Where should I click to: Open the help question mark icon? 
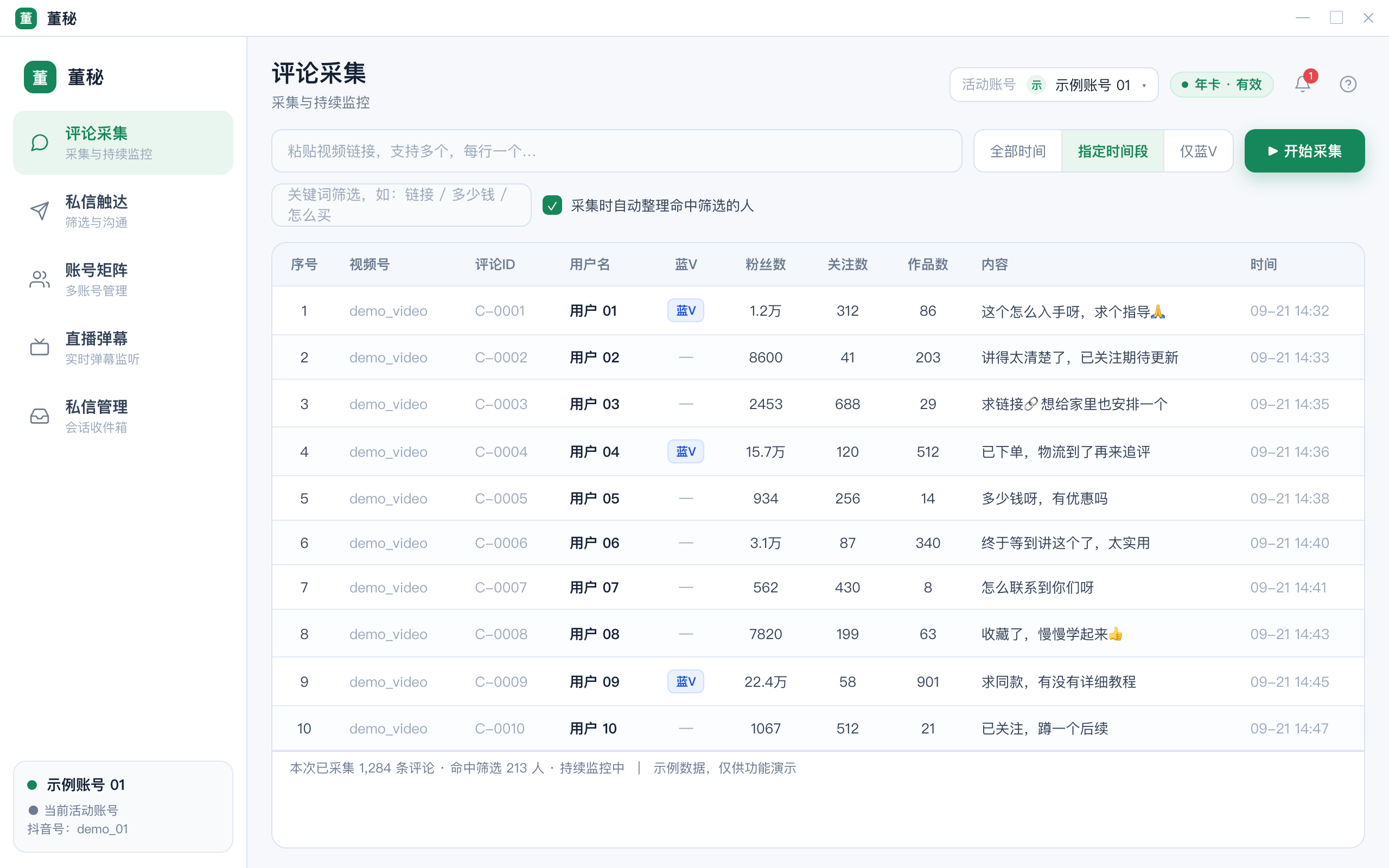click(x=1348, y=85)
